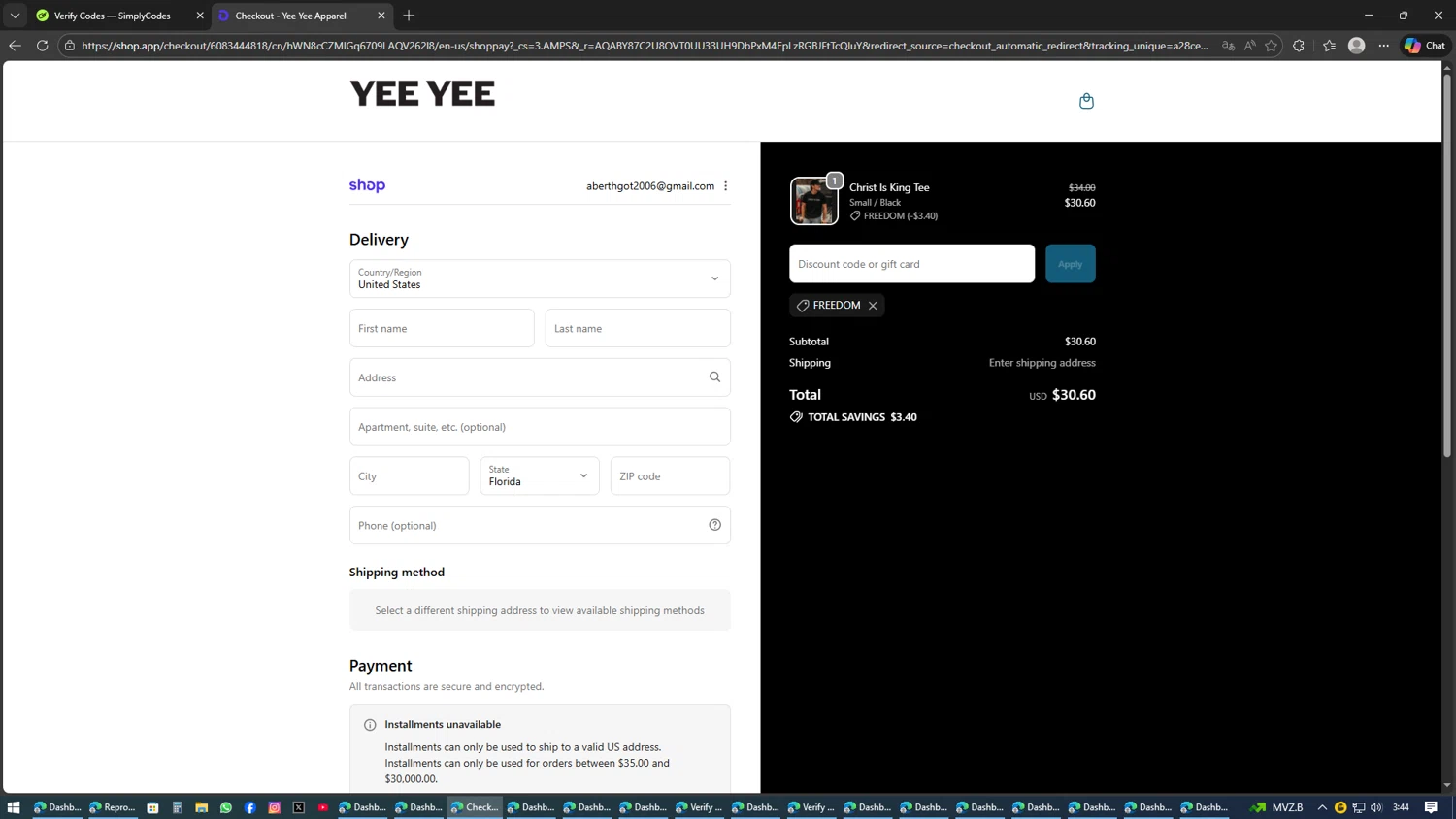Click the Apply discount button
Screen dimensions: 1456x819
1070,264
